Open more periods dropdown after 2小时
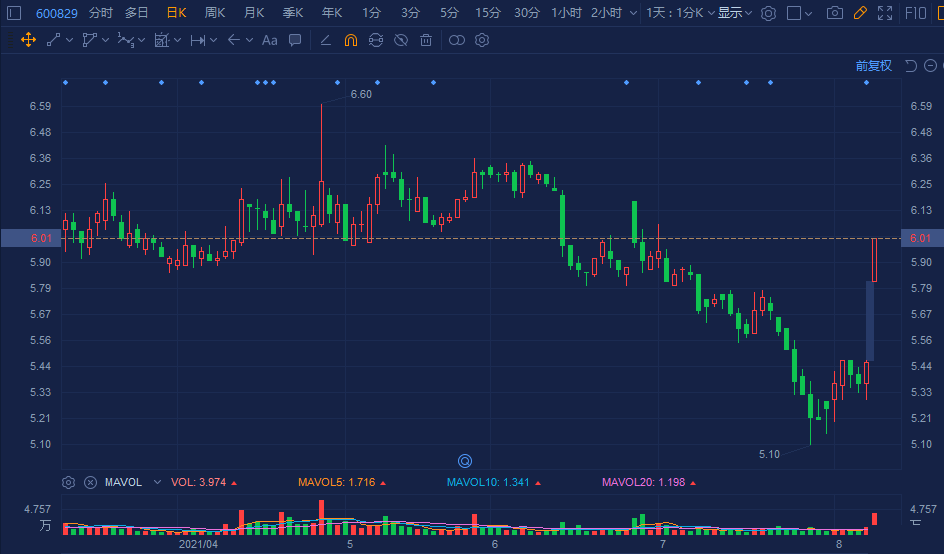This screenshot has width=944, height=554. tap(633, 13)
